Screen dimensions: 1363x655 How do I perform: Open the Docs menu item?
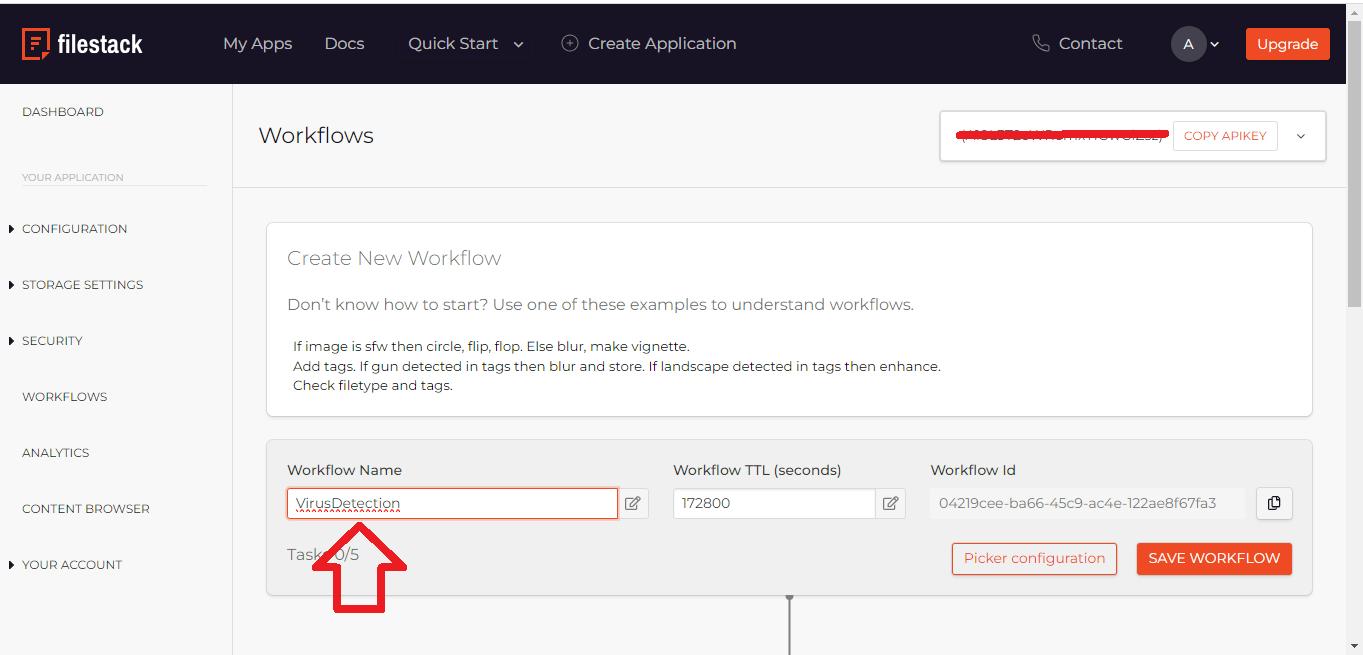click(344, 43)
